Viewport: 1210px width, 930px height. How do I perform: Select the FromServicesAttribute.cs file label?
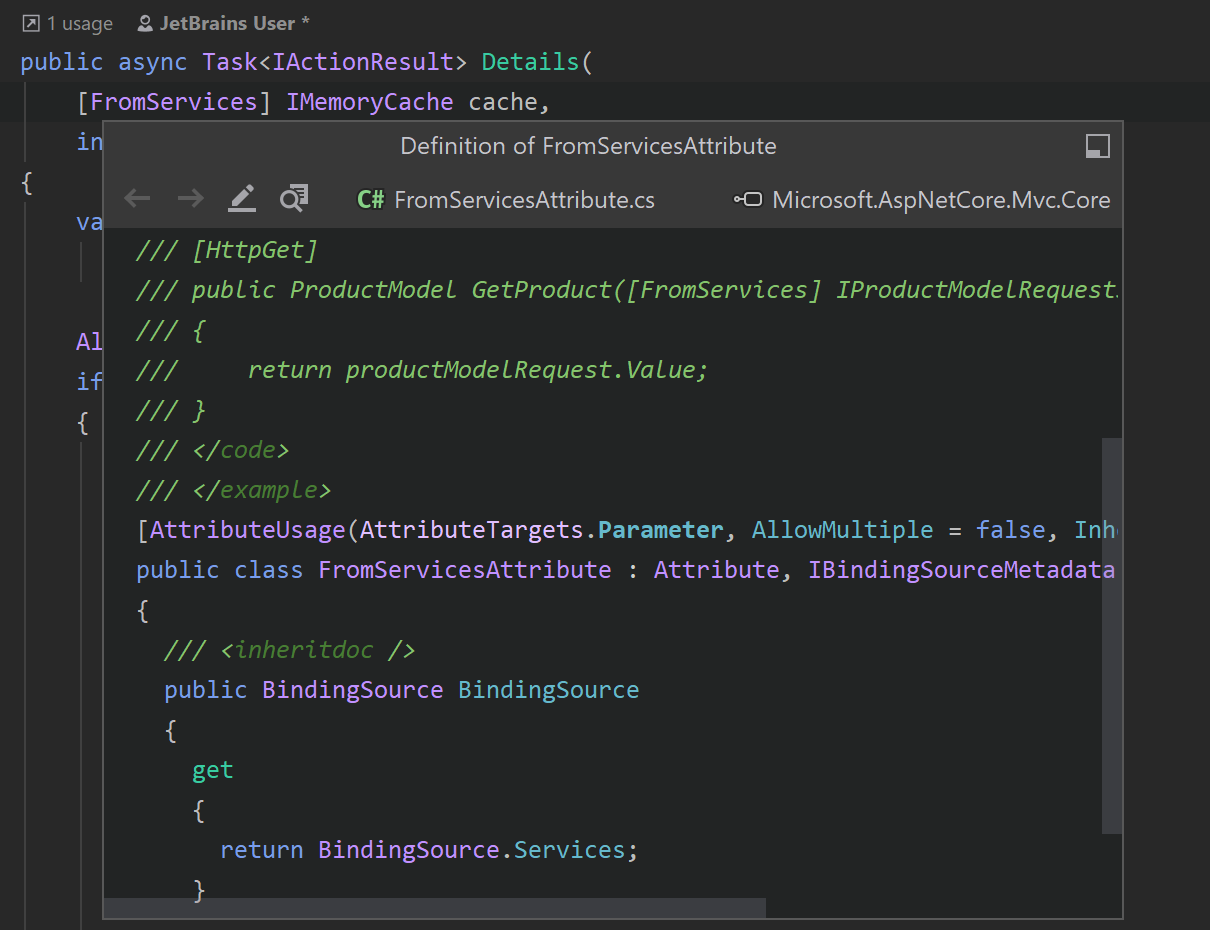[524, 200]
